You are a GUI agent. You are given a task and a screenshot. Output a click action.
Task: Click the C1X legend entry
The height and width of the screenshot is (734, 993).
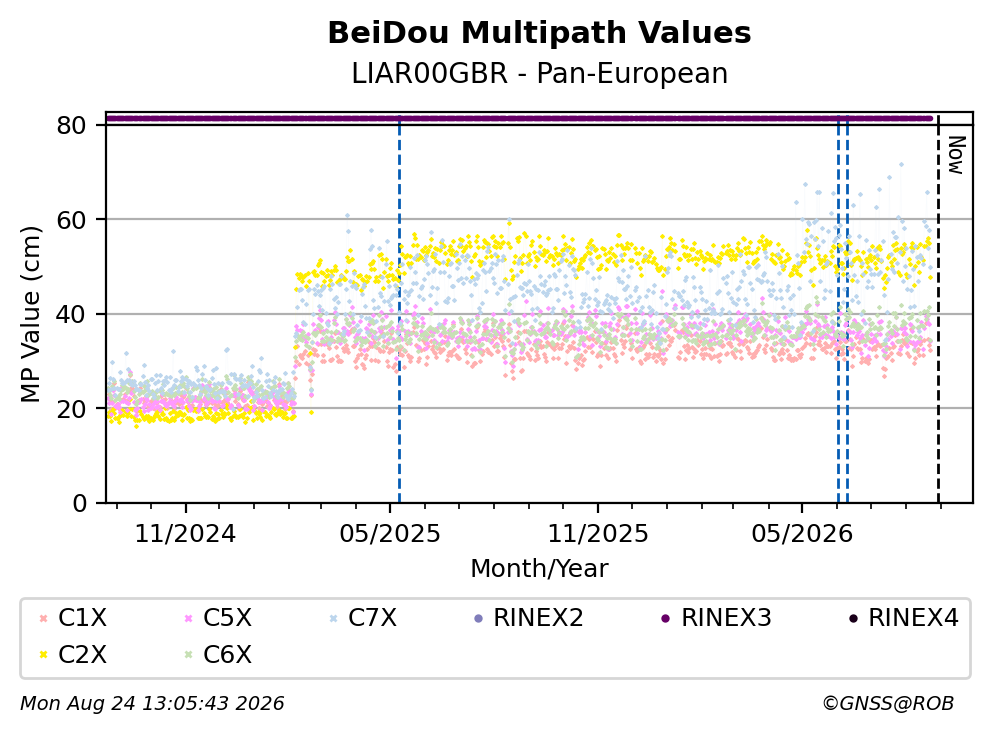coord(73,617)
